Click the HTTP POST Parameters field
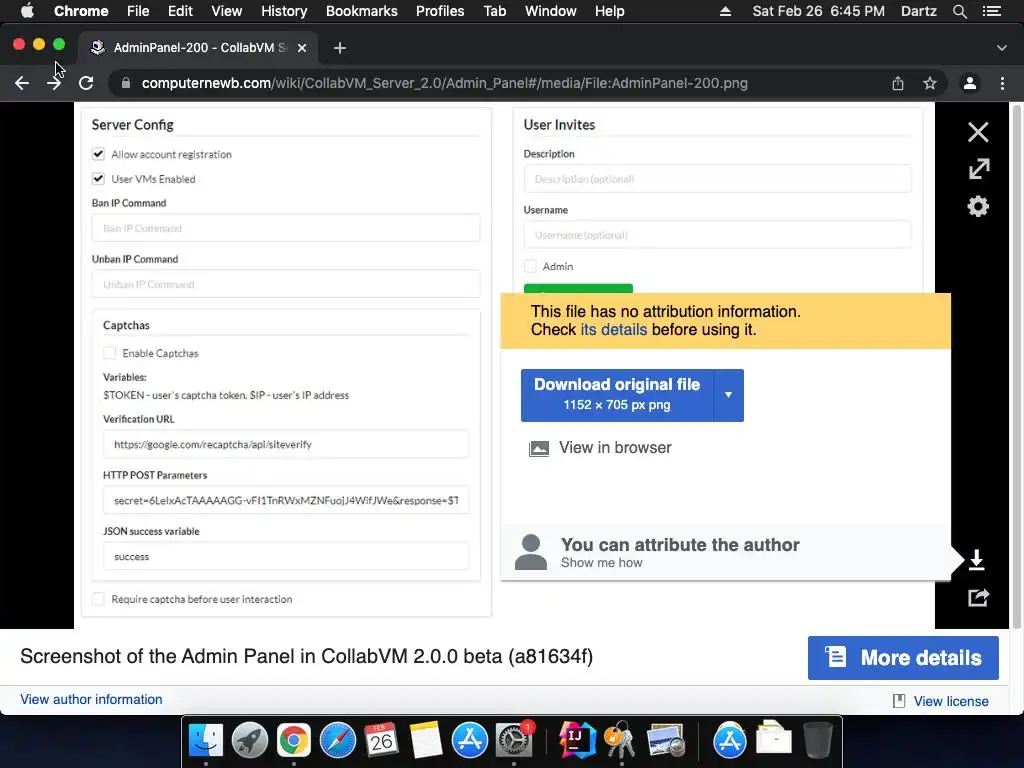Viewport: 1024px width, 768px height. pos(286,500)
